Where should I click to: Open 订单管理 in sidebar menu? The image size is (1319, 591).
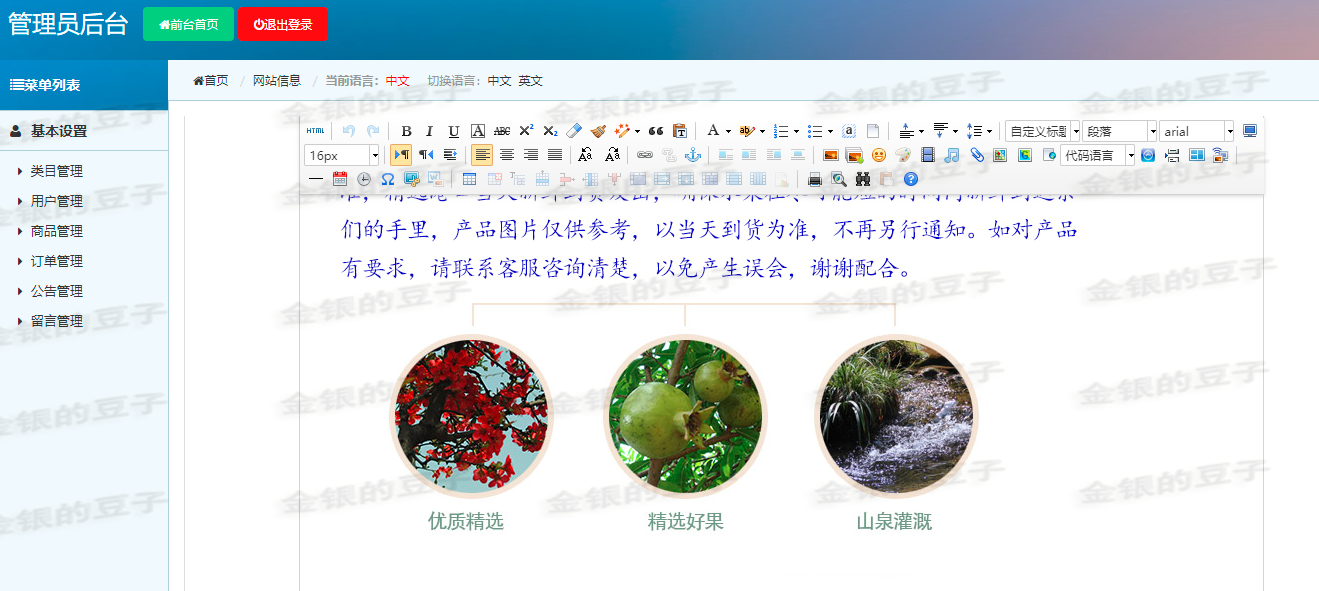click(x=57, y=261)
